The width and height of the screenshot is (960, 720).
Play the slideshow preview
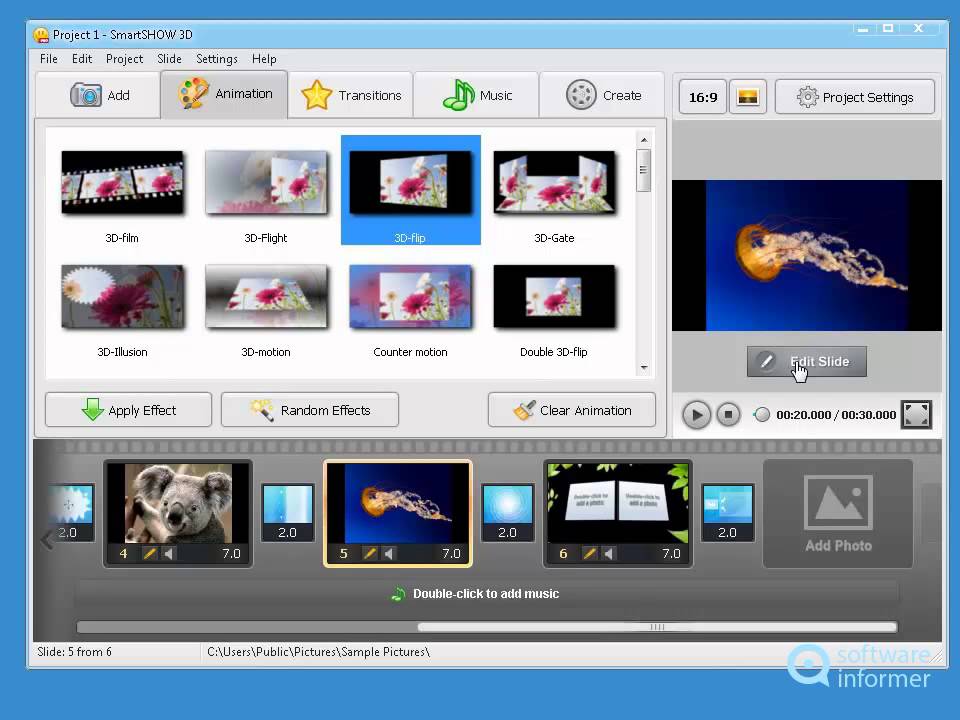(x=697, y=414)
